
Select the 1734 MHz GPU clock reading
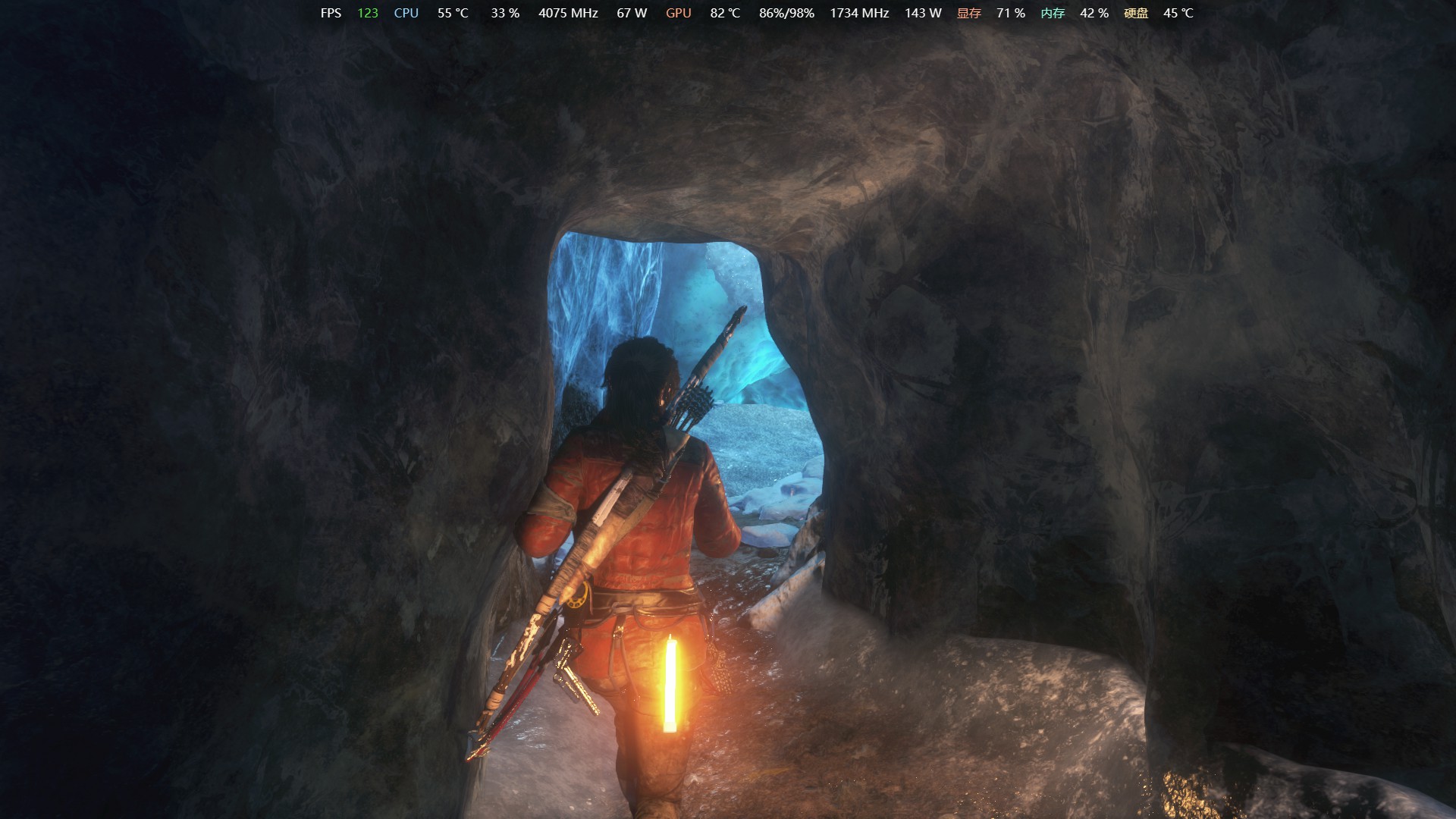coord(859,13)
